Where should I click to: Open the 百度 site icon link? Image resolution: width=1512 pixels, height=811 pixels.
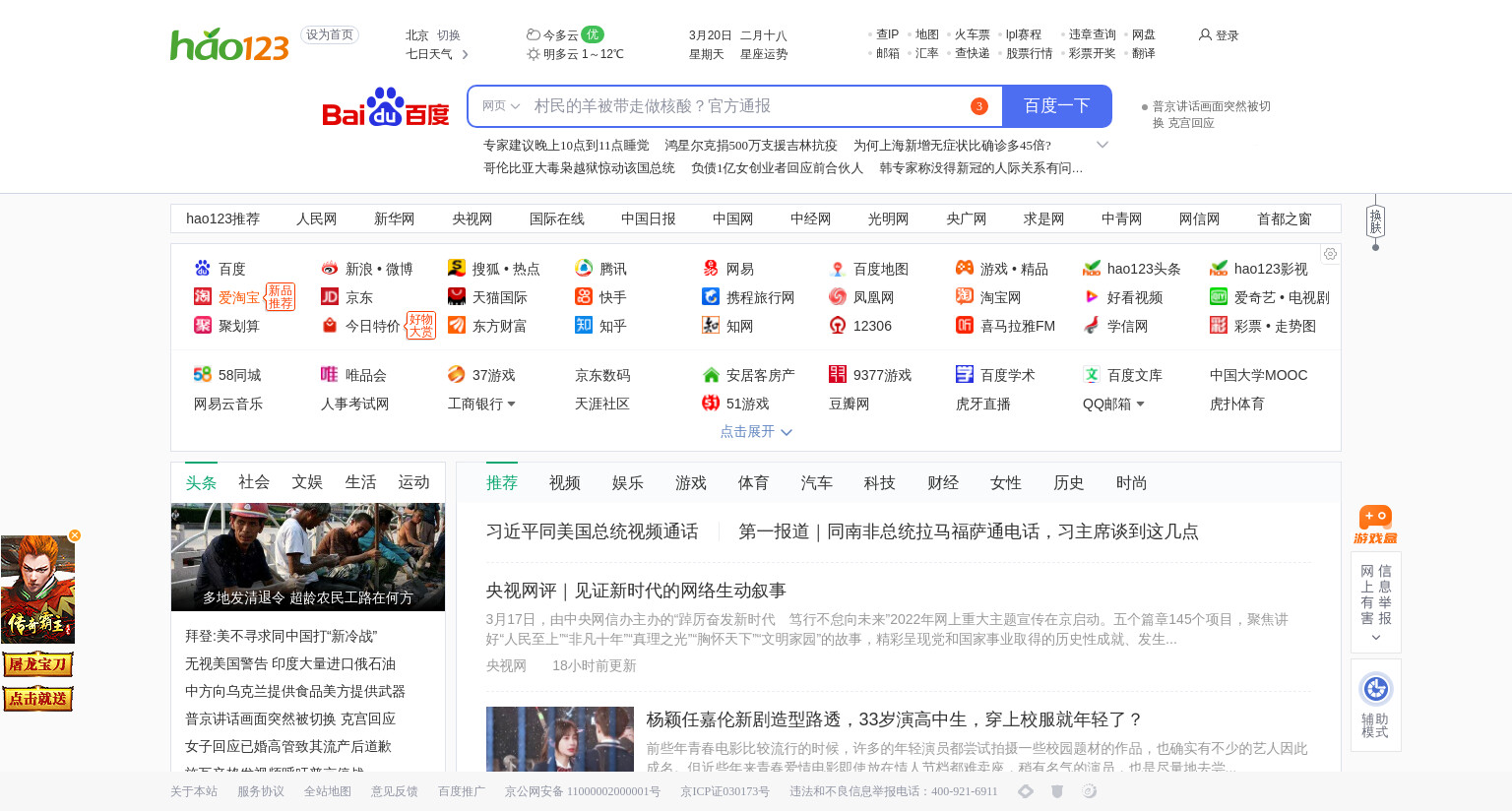click(203, 268)
